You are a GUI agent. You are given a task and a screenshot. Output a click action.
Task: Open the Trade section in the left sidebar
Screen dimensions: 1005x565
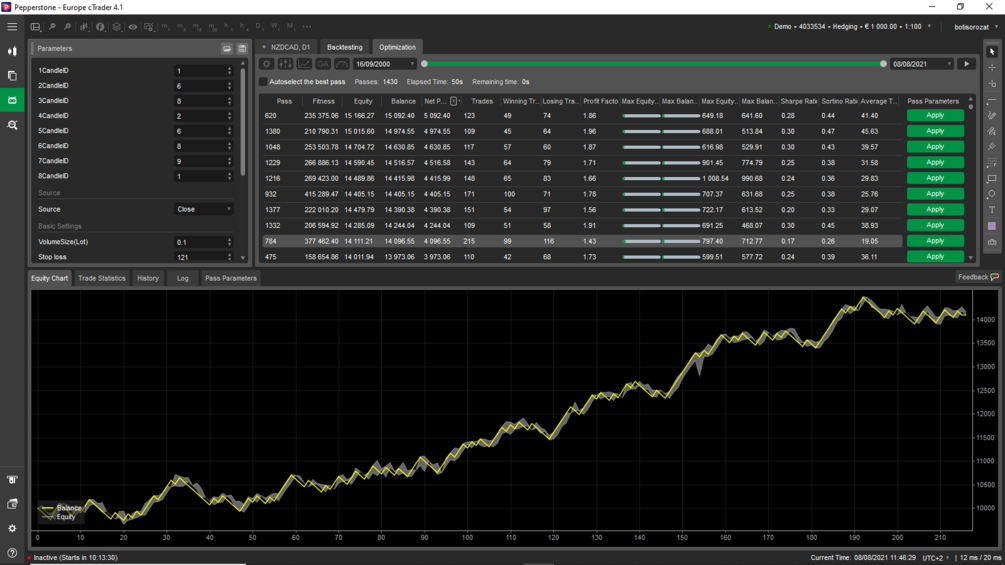click(12, 51)
